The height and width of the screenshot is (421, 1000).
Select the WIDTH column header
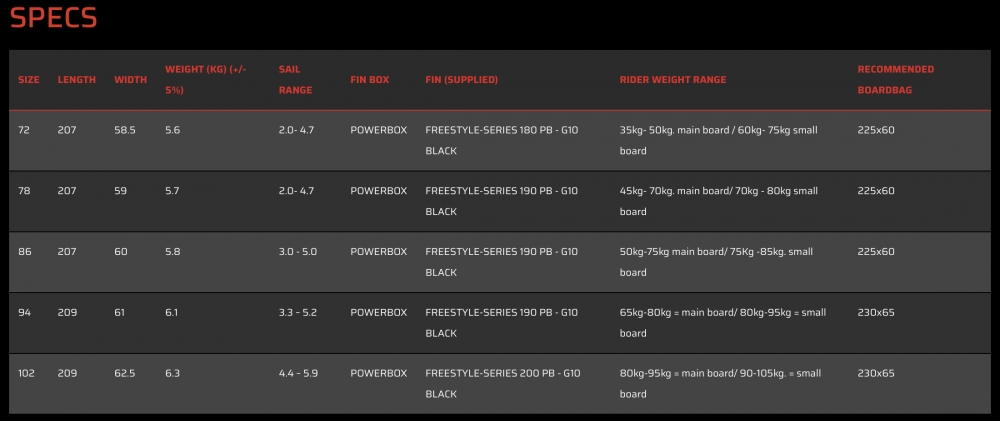(x=131, y=80)
